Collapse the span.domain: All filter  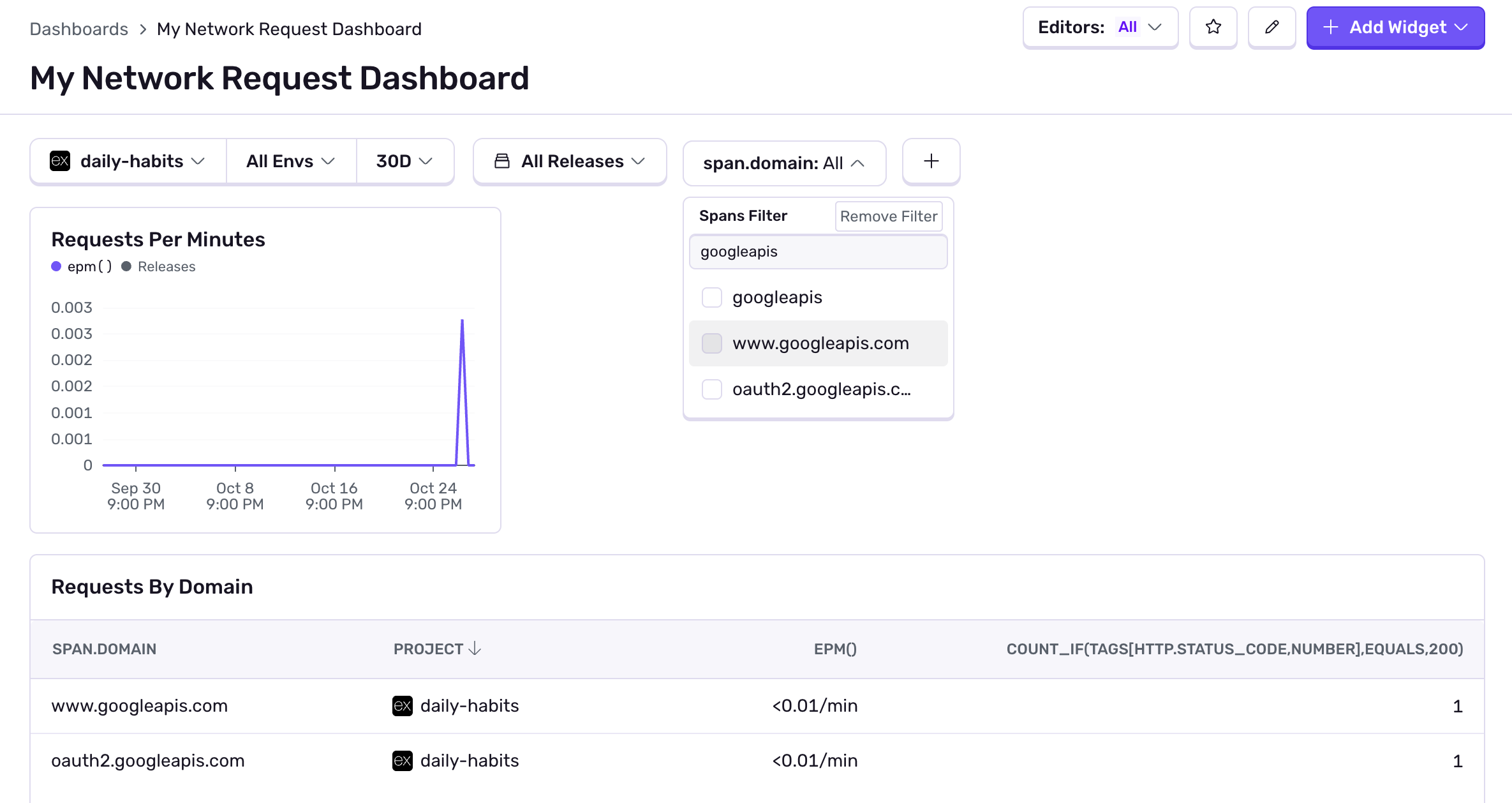point(784,163)
